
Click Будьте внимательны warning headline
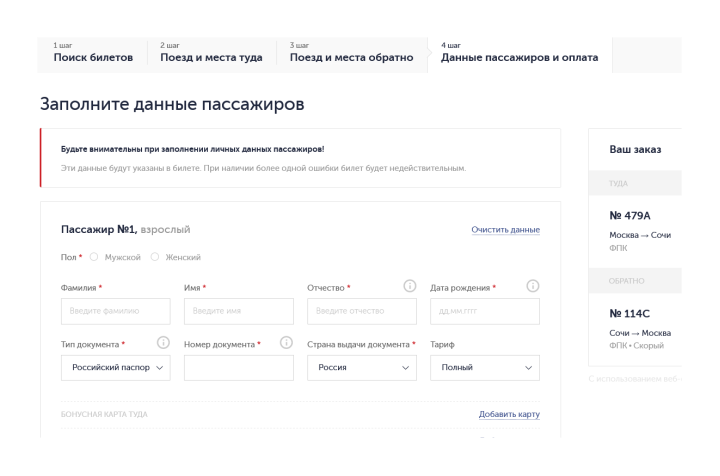[192, 149]
